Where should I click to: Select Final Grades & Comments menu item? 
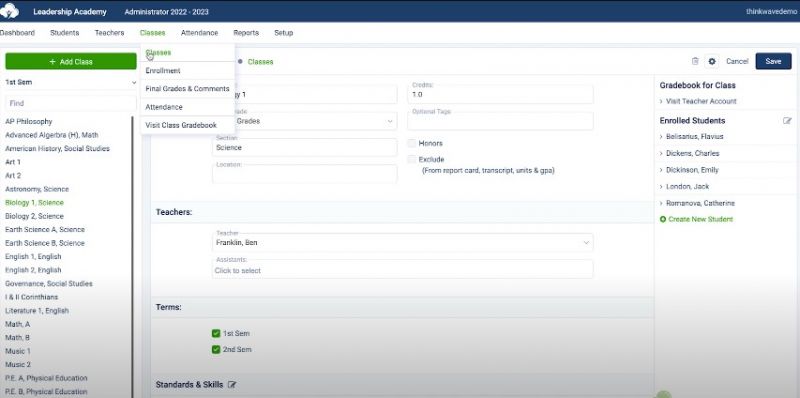[x=188, y=89]
